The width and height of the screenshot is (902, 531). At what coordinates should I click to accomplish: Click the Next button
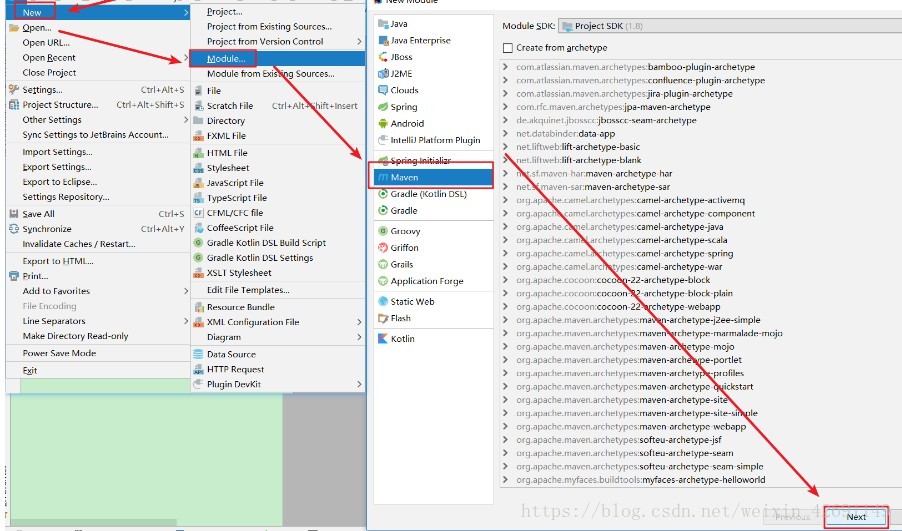pyautogui.click(x=856, y=517)
